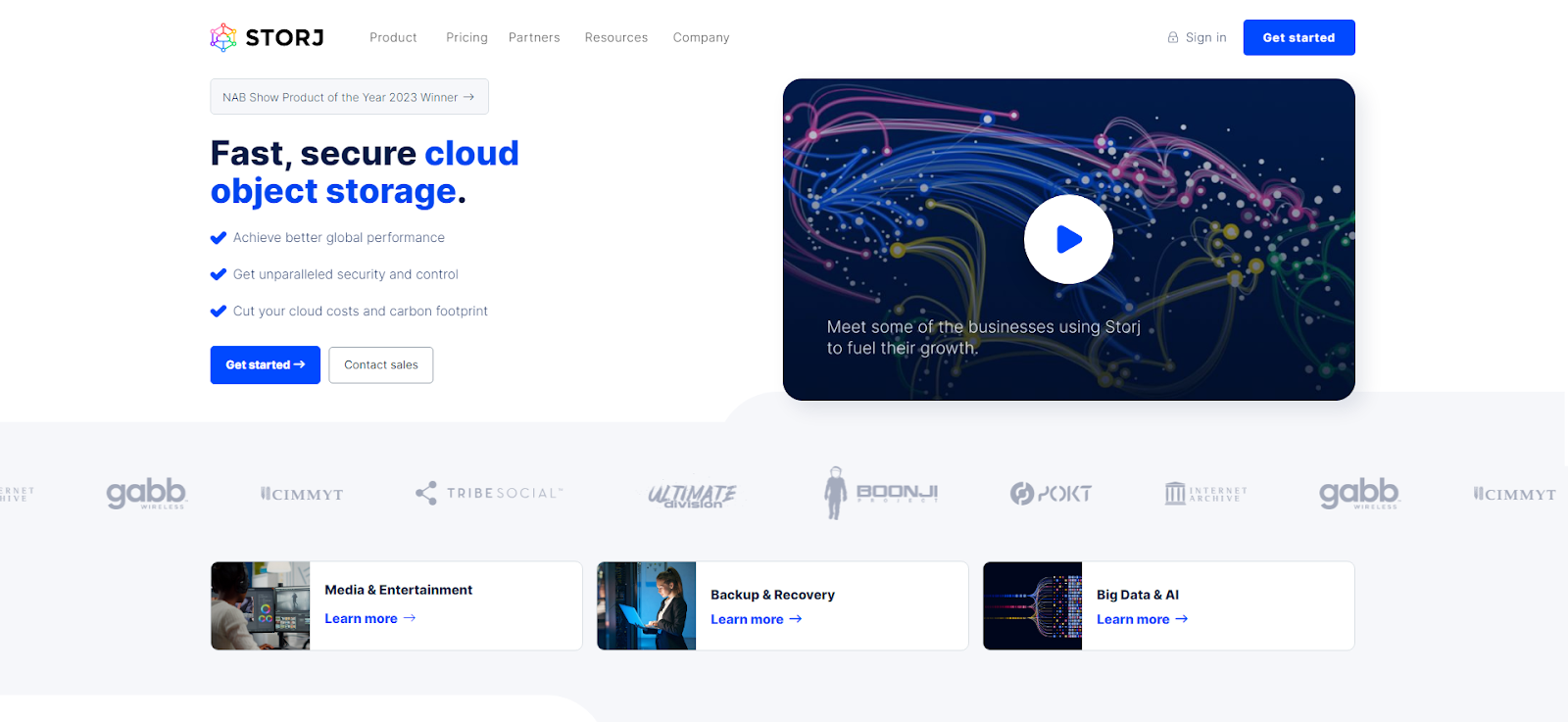This screenshot has height=722, width=1568.
Task: Expand the Company menu
Action: (x=701, y=37)
